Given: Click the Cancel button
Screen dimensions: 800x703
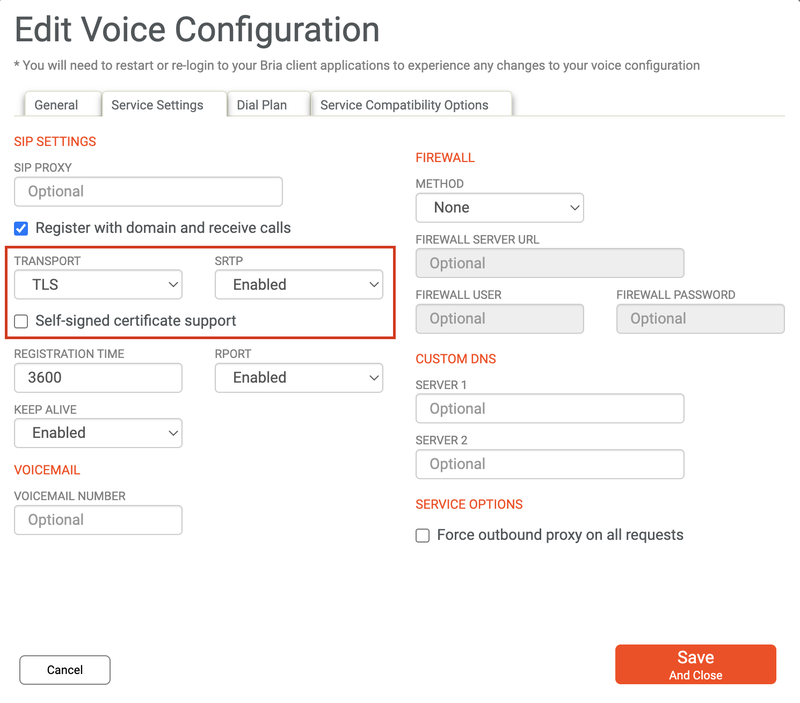Looking at the screenshot, I should pos(65,670).
